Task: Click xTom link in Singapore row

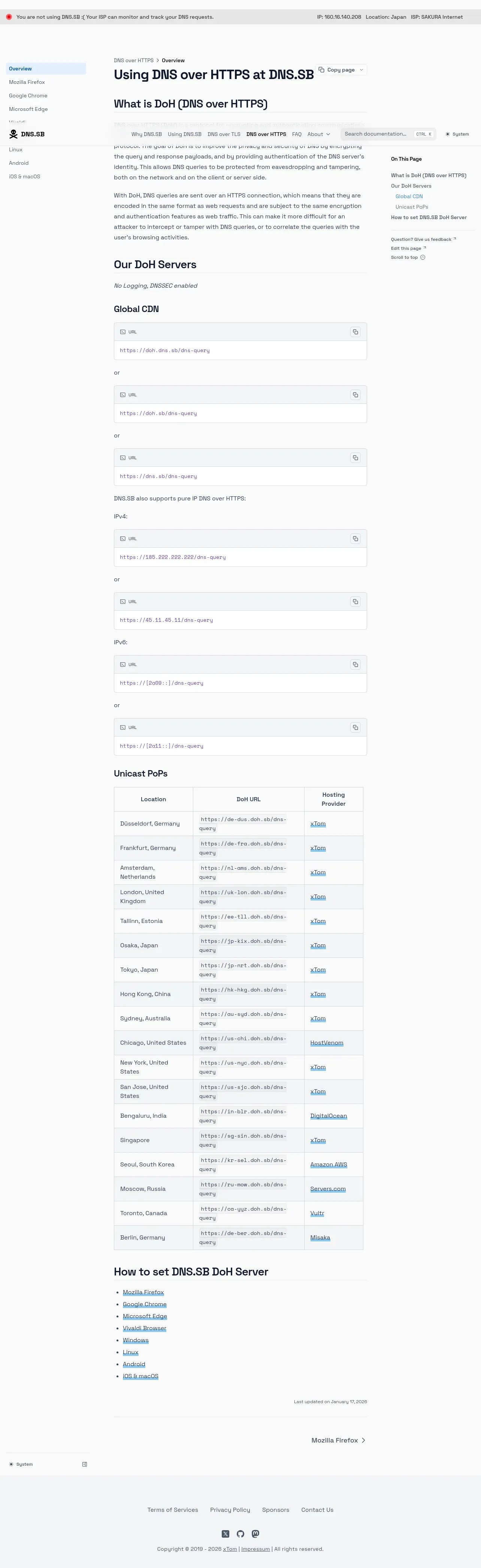Action: tap(318, 1140)
